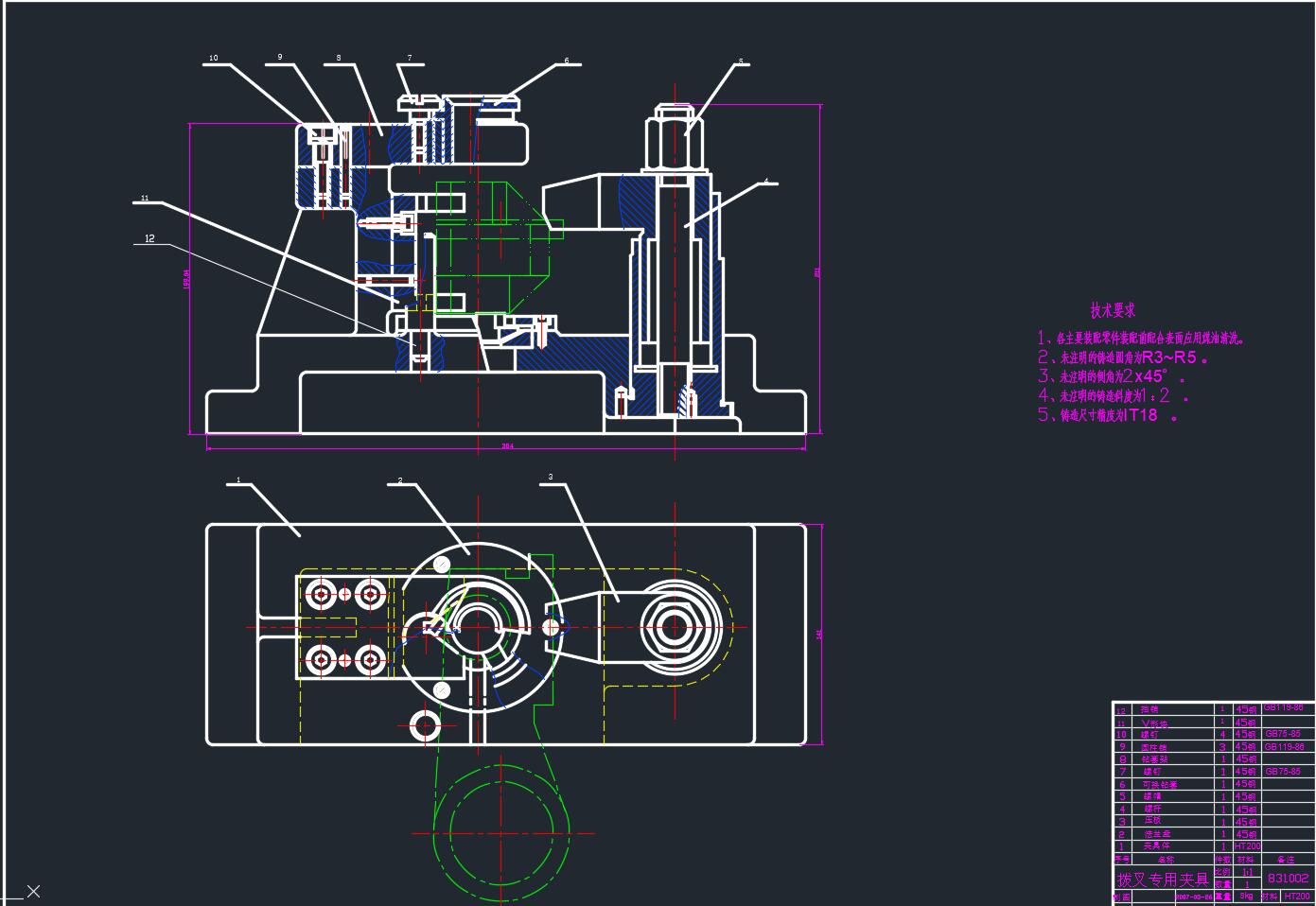Click the 204 width dimension text
This screenshot has height=906, width=1316.
pos(508,445)
